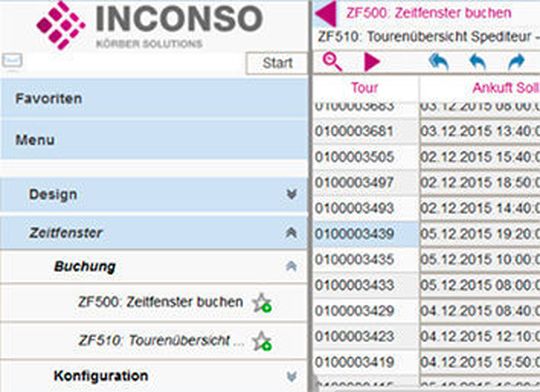The height and width of the screenshot is (392, 540).
Task: Add ZF500 Zeitfenster buchen to favorites star
Action: click(262, 303)
